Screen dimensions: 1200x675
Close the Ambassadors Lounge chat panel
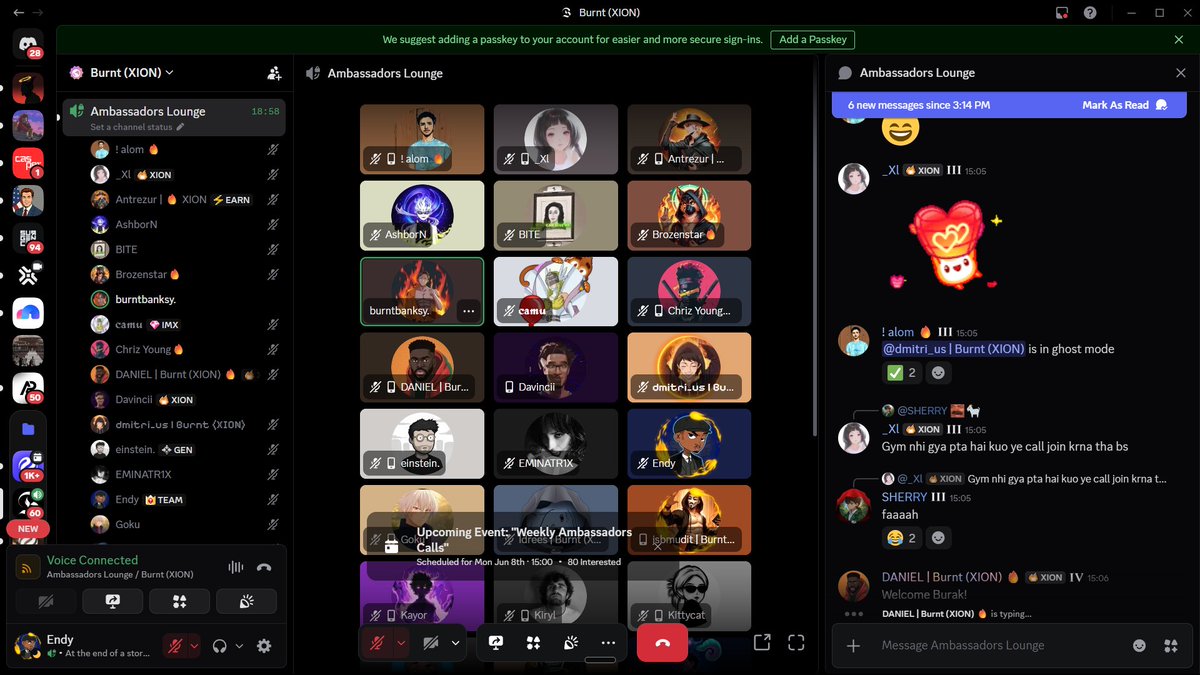click(1181, 73)
